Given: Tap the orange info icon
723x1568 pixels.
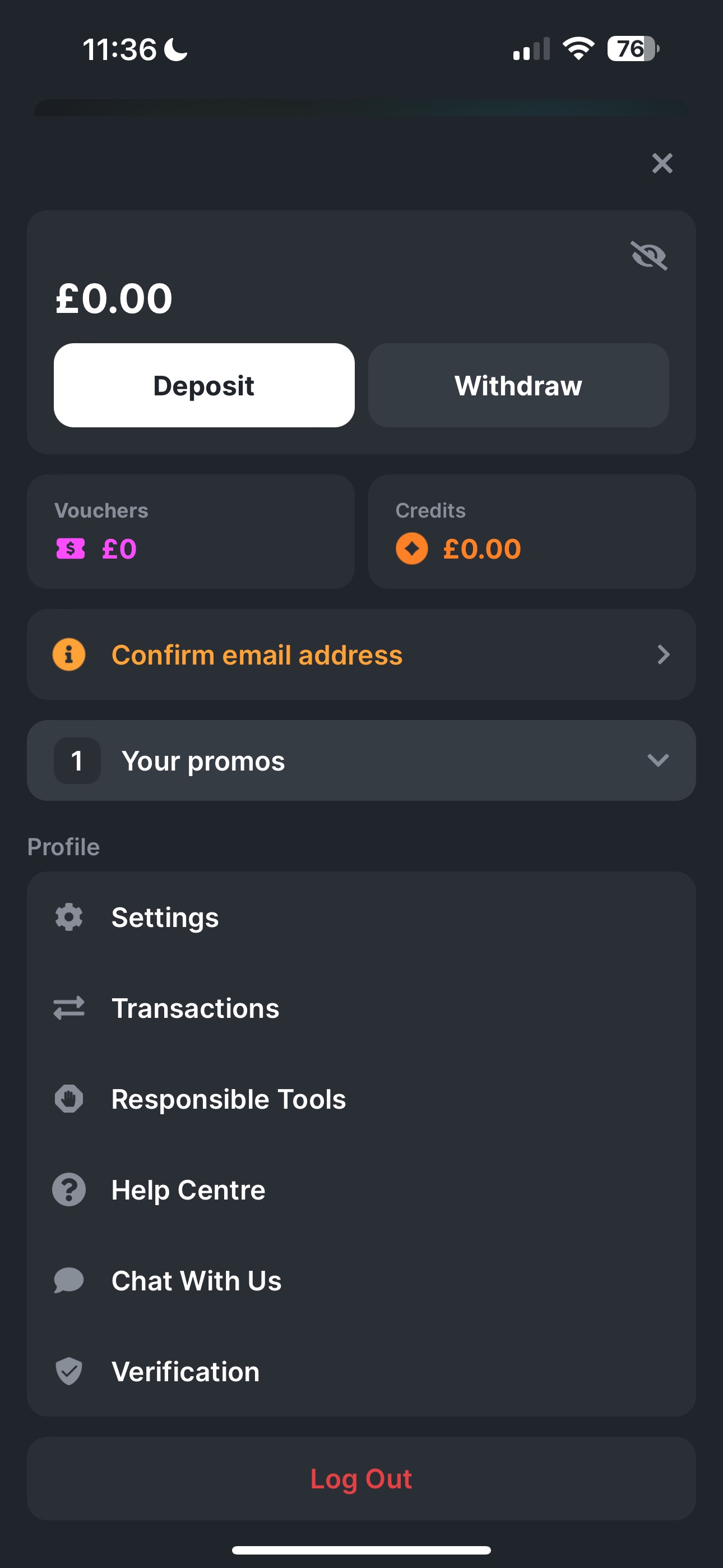Looking at the screenshot, I should point(69,655).
